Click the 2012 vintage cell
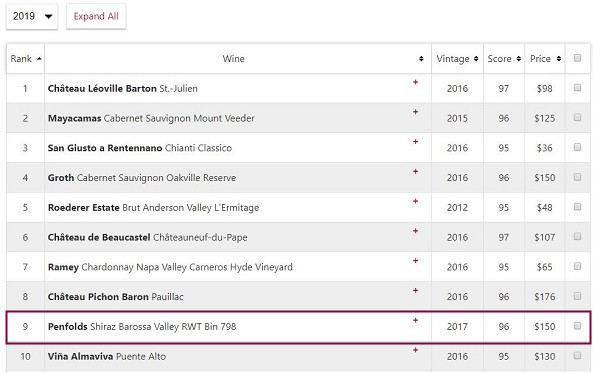This screenshot has width=600, height=373. 457,208
